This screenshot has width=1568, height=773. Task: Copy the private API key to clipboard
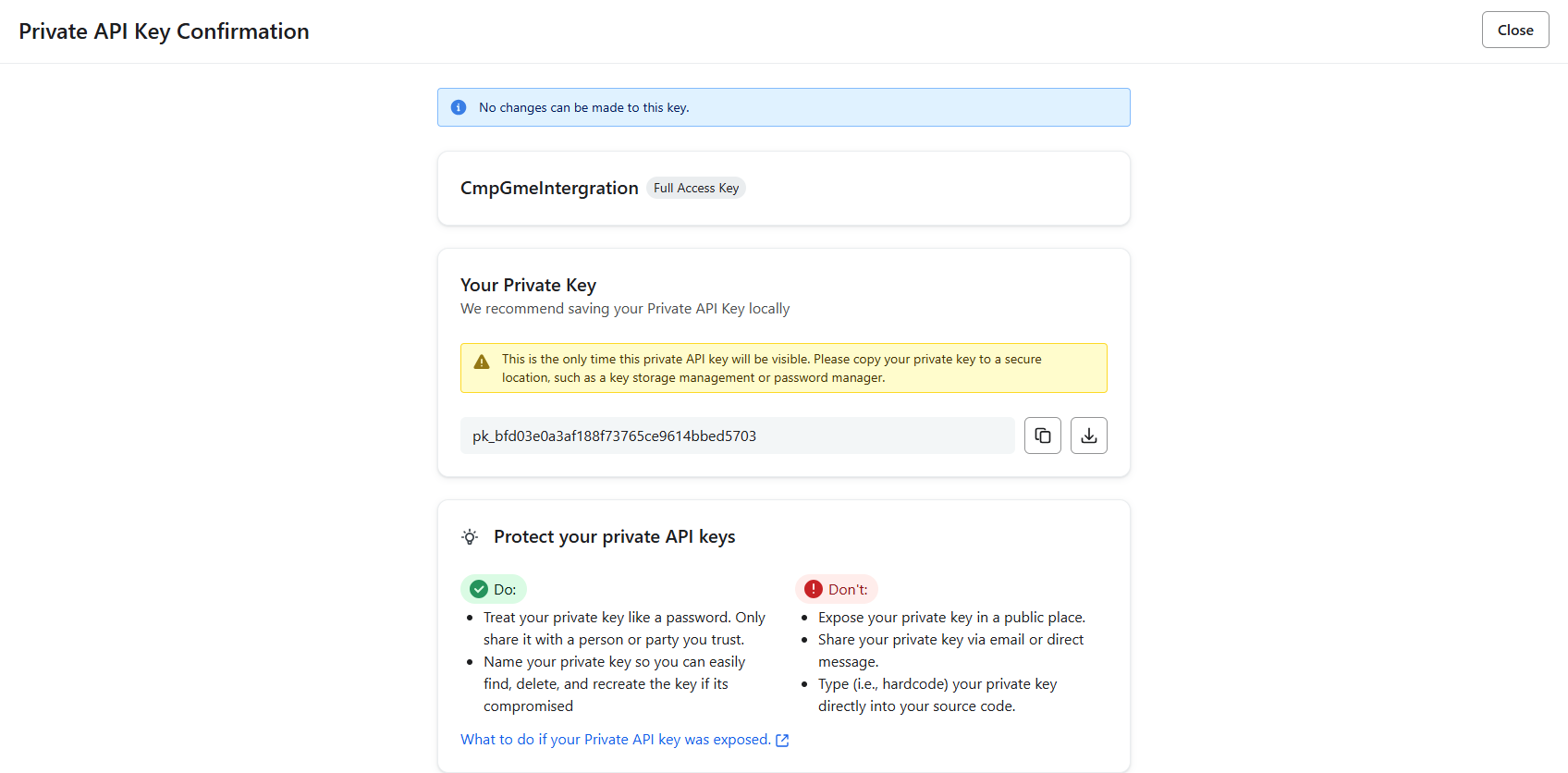click(x=1042, y=436)
